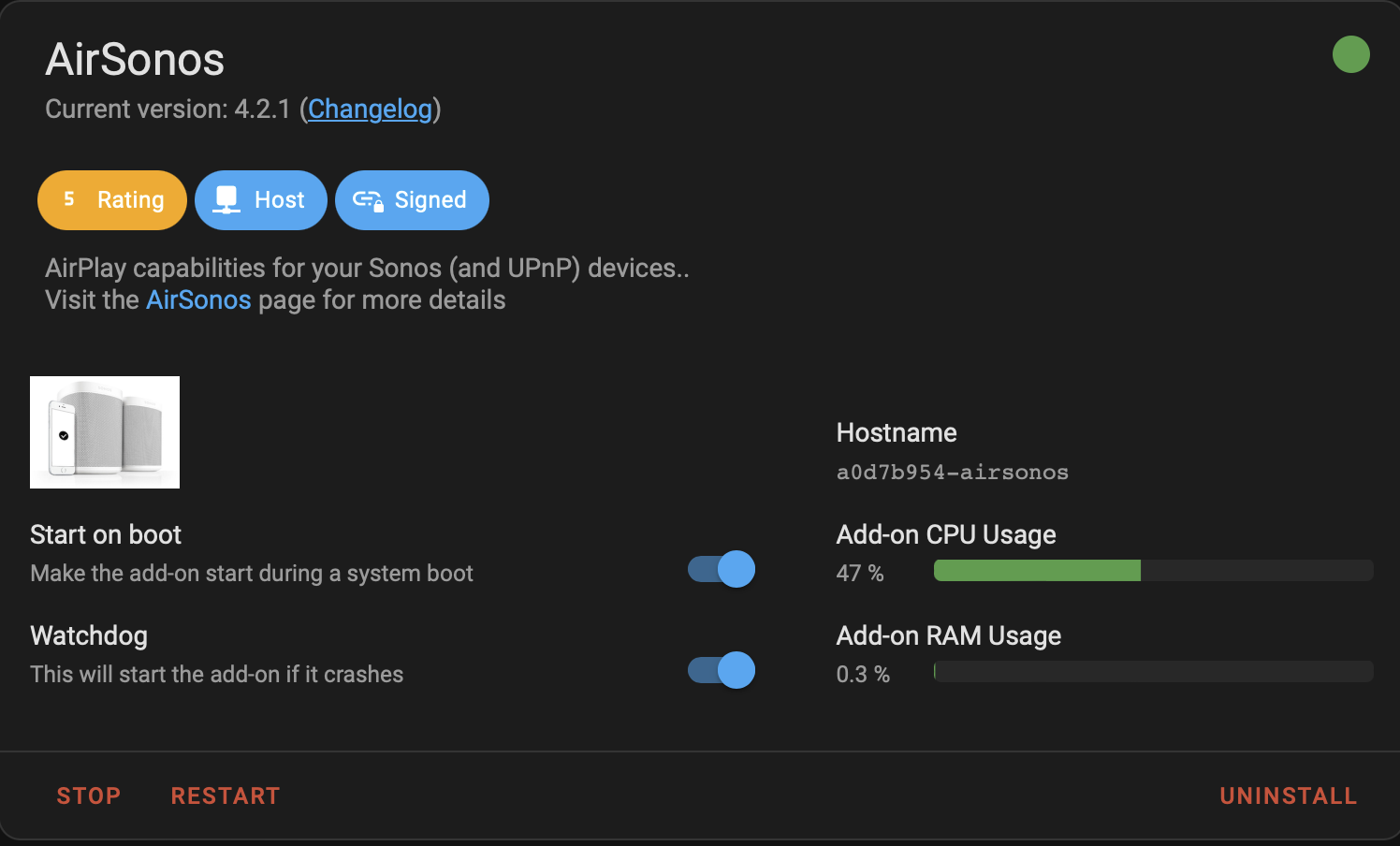Screen dimensions: 1400x846
Task: Click the 47 % CPU value
Action: pyautogui.click(x=860, y=573)
